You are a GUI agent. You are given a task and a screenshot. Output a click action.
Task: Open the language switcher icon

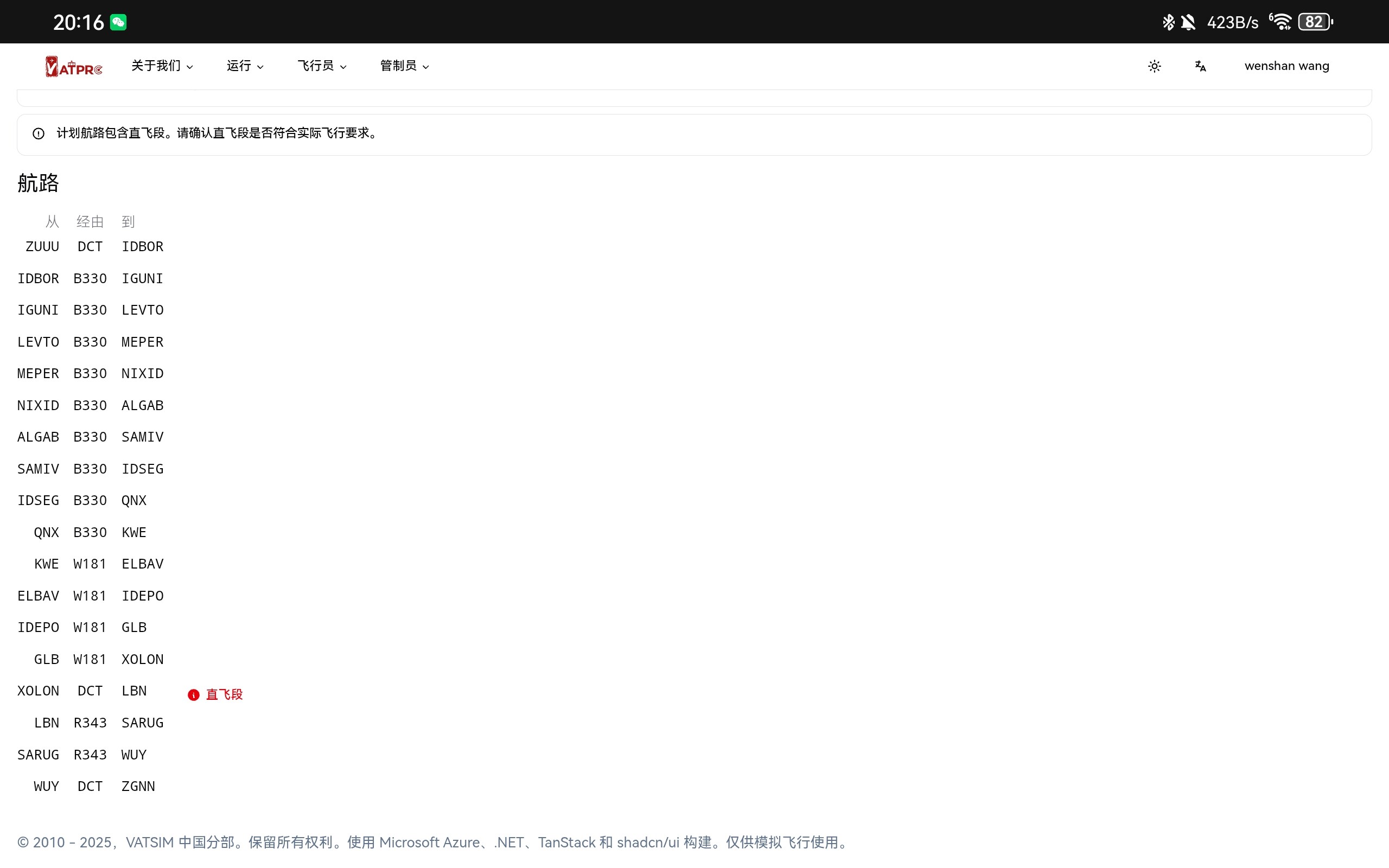1200,66
